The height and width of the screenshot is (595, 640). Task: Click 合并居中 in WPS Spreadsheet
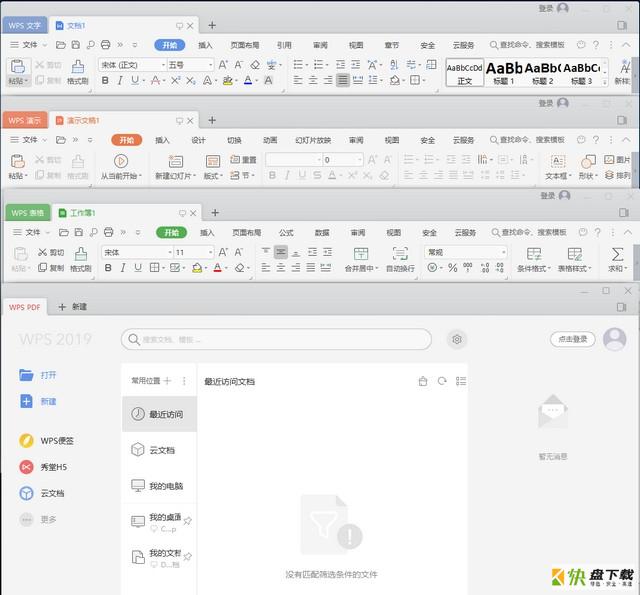[362, 260]
